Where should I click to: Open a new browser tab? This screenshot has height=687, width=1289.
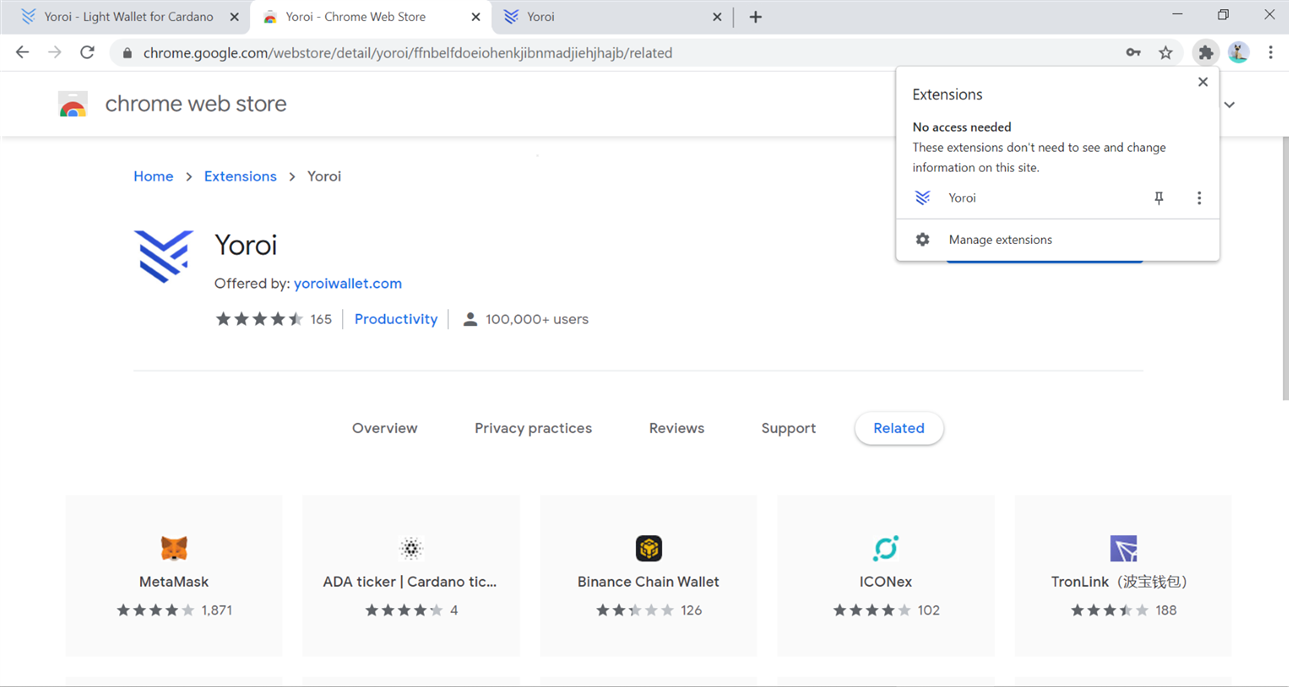tap(755, 17)
